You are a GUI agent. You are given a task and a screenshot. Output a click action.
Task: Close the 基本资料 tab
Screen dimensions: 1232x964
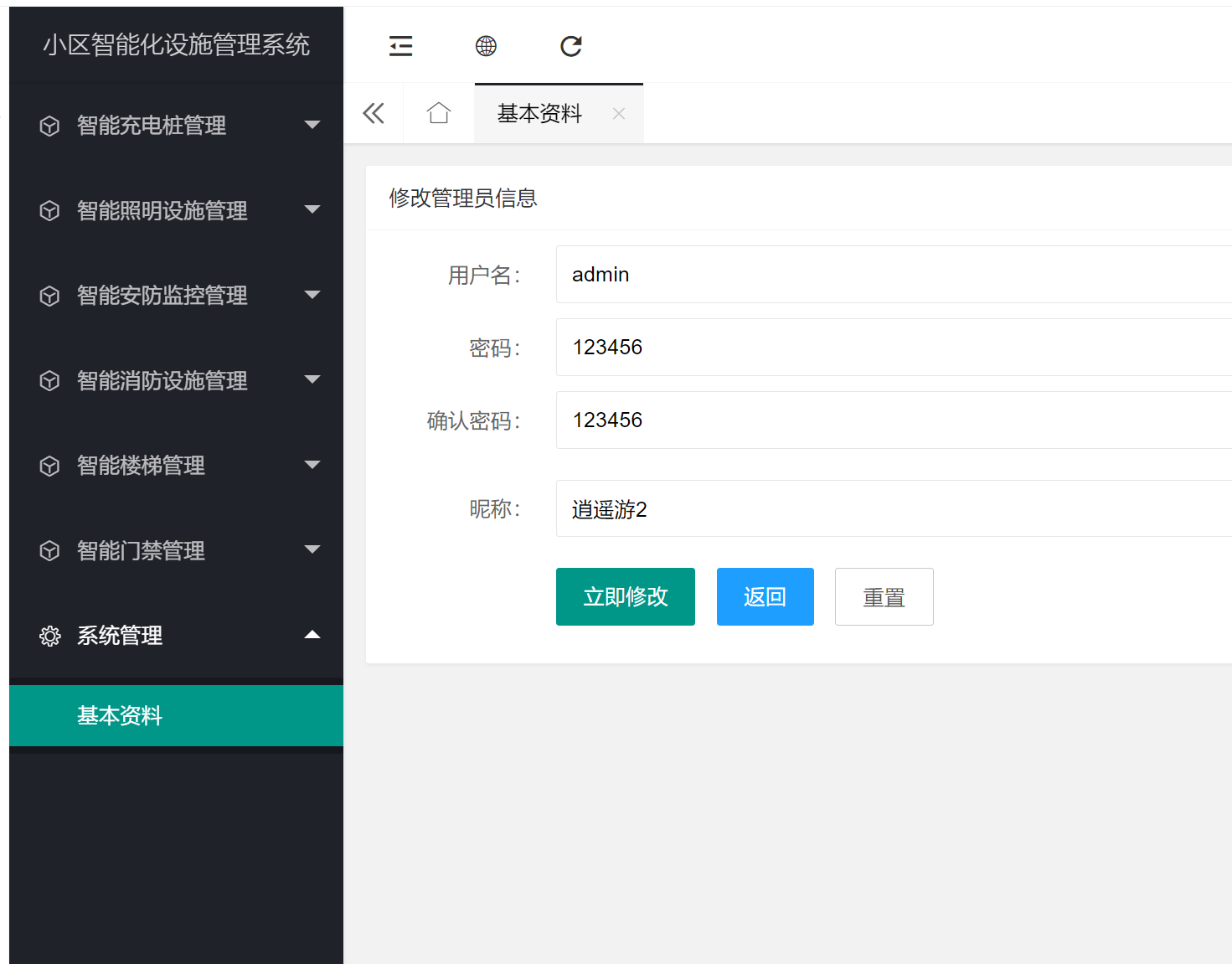click(618, 114)
